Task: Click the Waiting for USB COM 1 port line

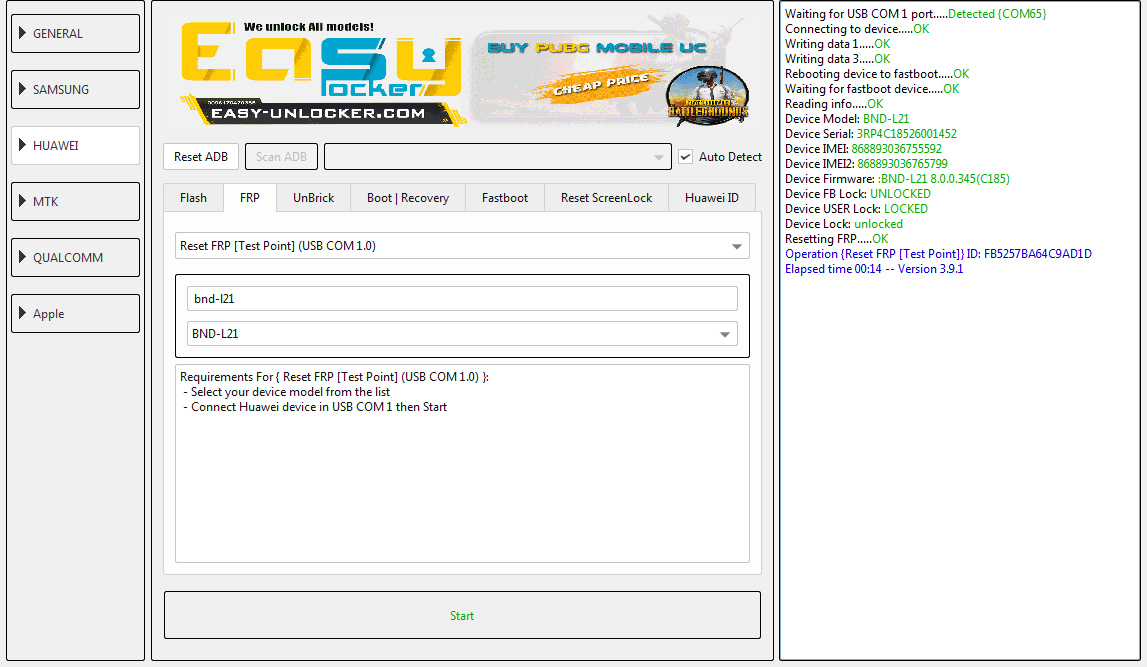Action: (916, 14)
